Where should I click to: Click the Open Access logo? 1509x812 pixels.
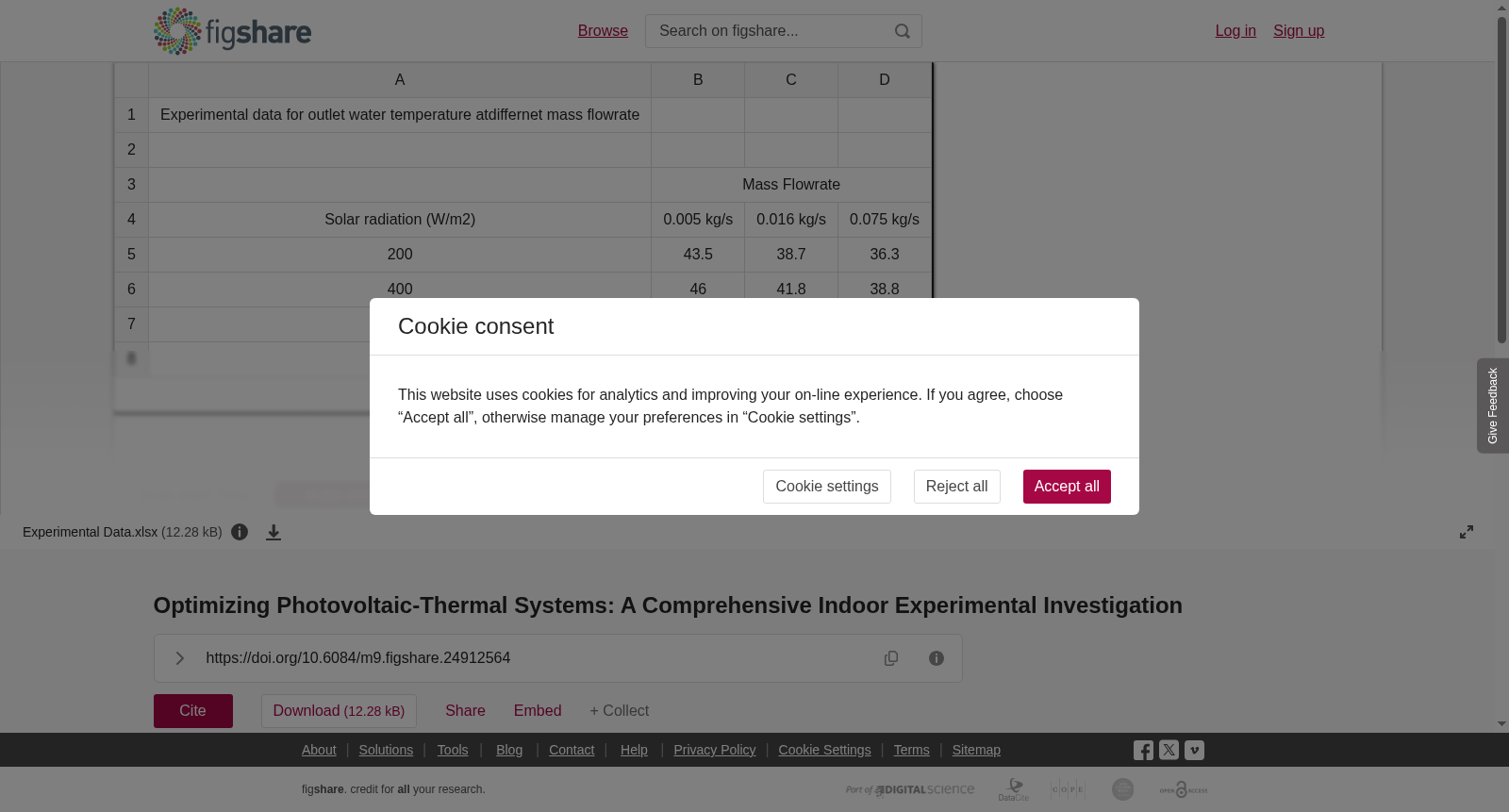pyautogui.click(x=1184, y=789)
